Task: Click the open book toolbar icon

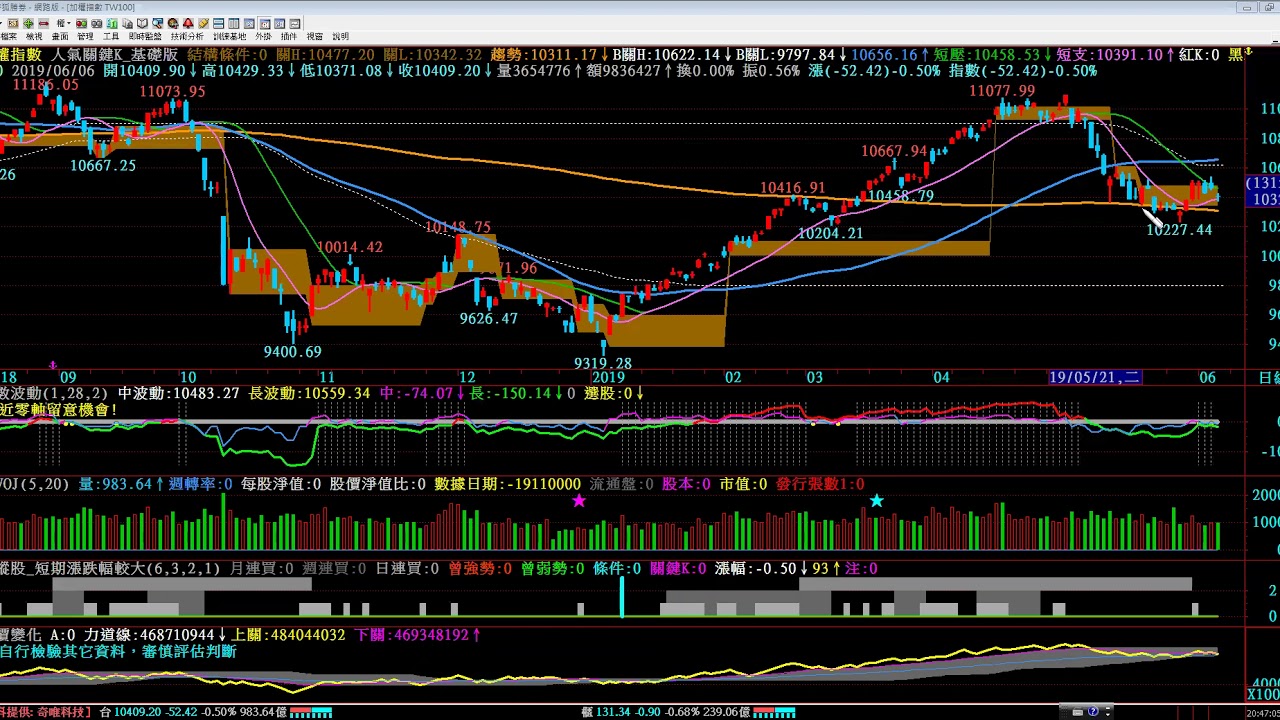Action: (142, 23)
